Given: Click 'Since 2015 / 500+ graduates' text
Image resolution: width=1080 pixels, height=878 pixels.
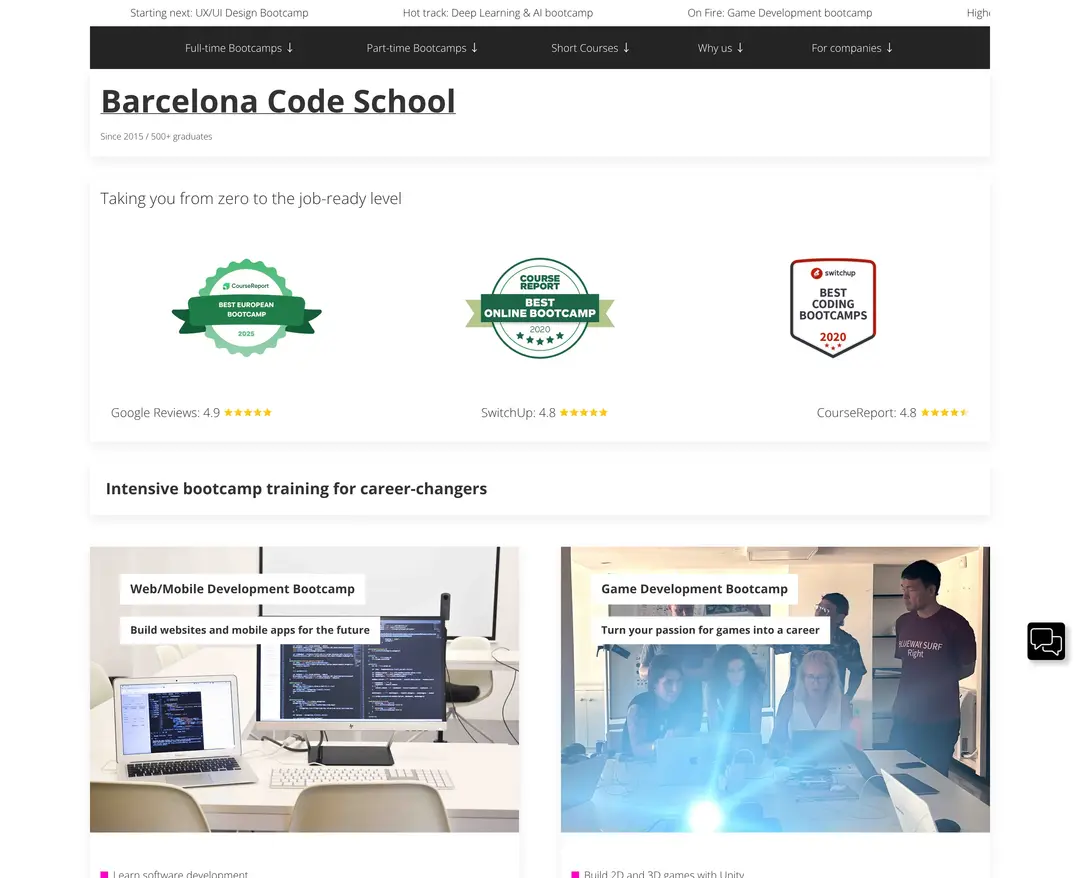Looking at the screenshot, I should click(x=156, y=136).
